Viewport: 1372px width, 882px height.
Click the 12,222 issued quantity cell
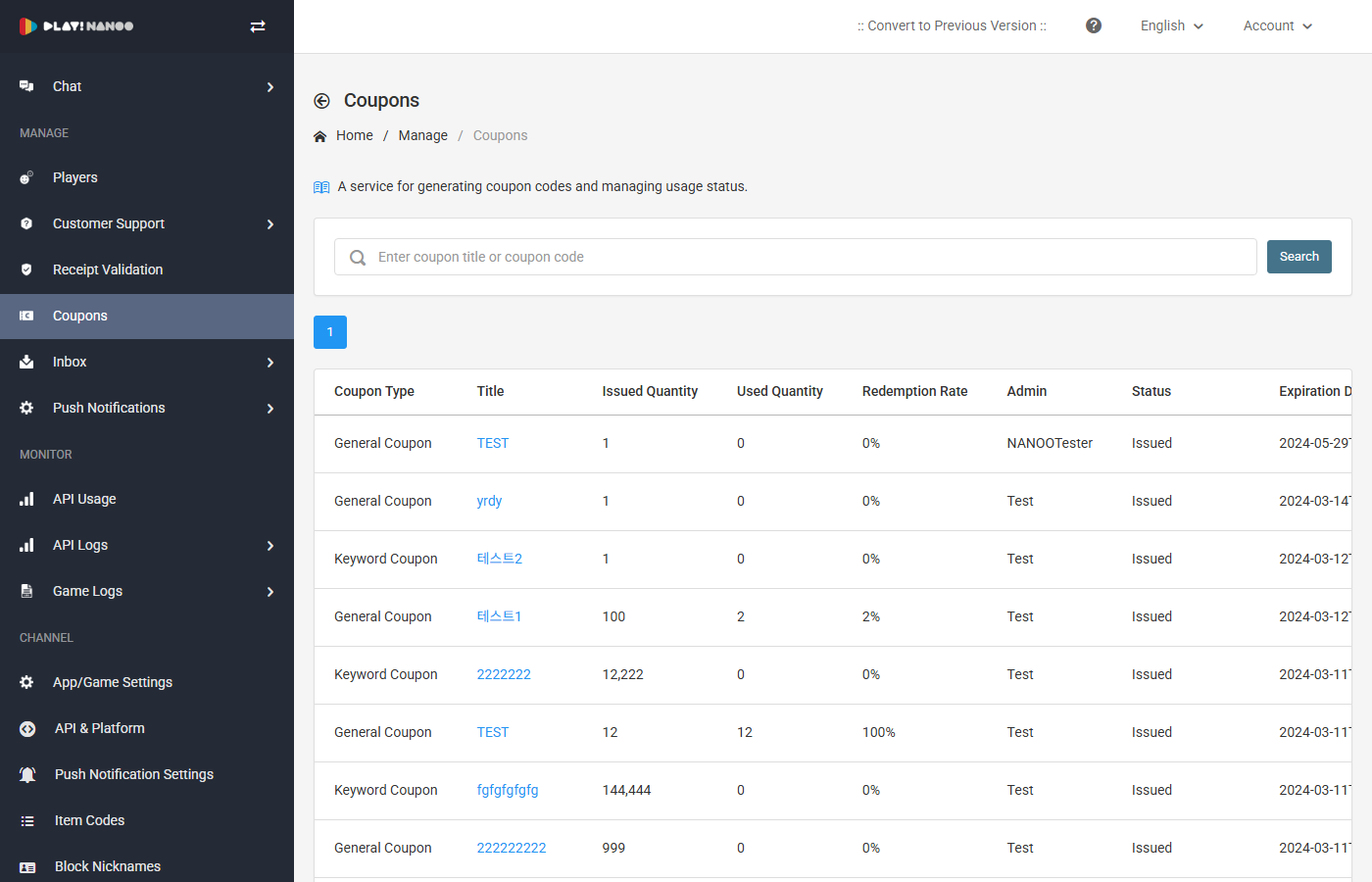point(623,674)
